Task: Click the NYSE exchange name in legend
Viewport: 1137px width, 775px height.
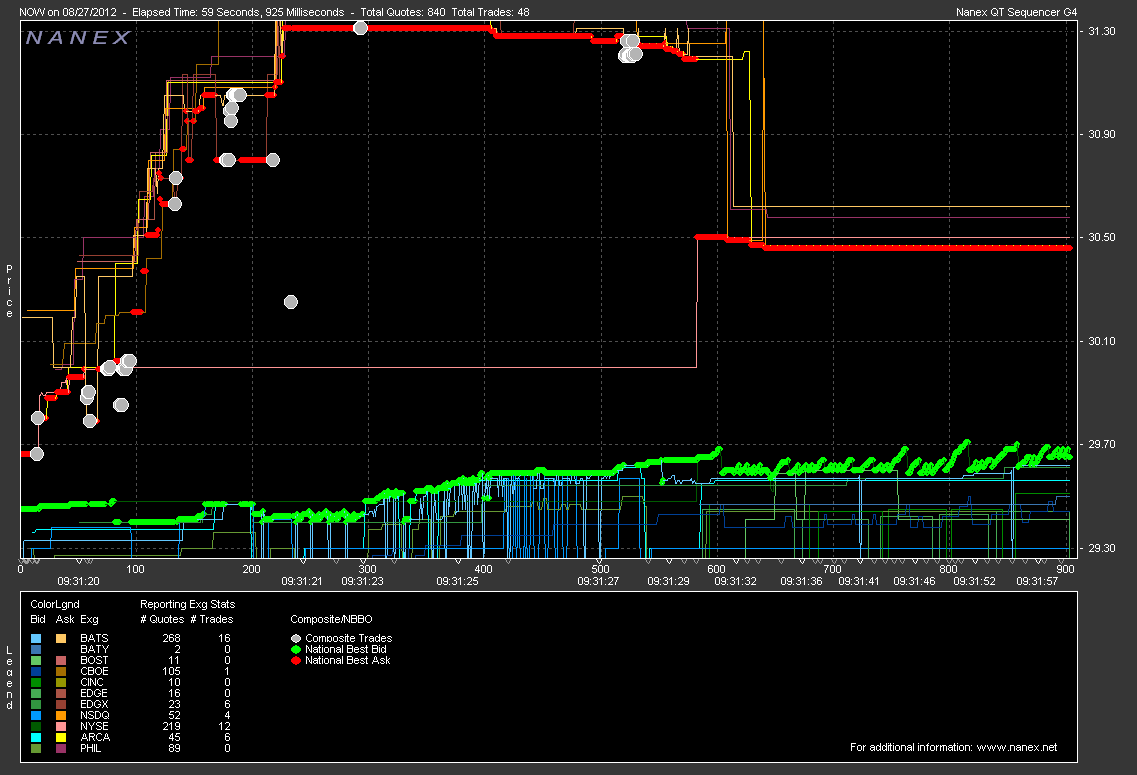Action: [x=94, y=726]
